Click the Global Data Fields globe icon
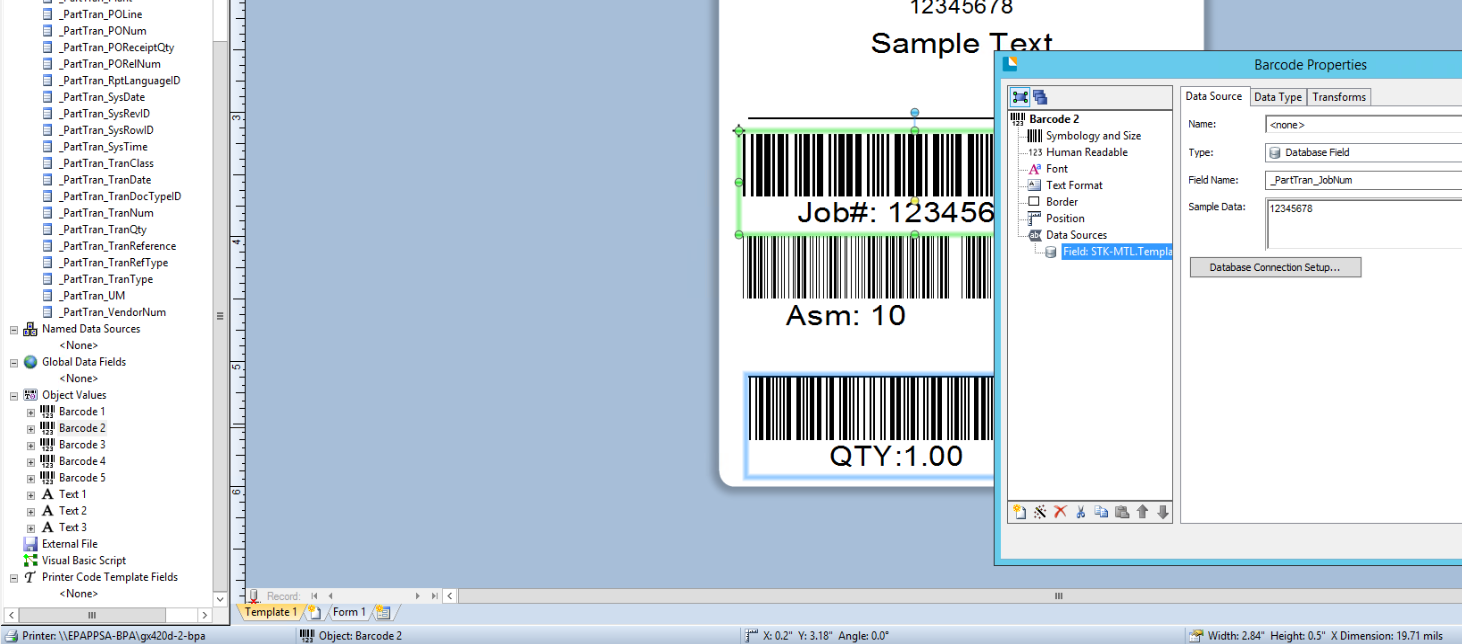The image size is (1462, 644). (30, 362)
